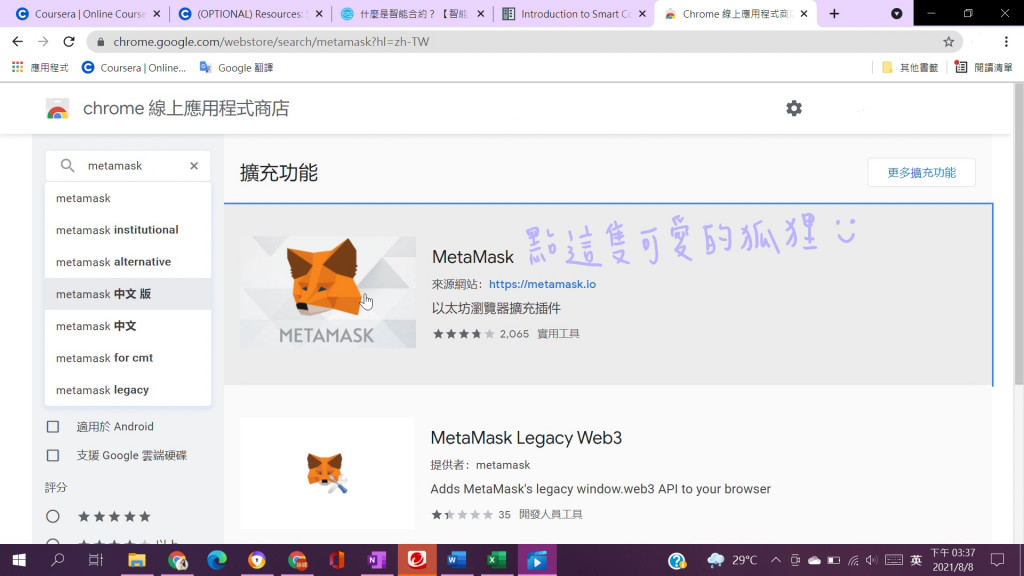The image size is (1024, 576).
Task: Select the 'metamask for cmt' suggestion
Action: pos(128,358)
